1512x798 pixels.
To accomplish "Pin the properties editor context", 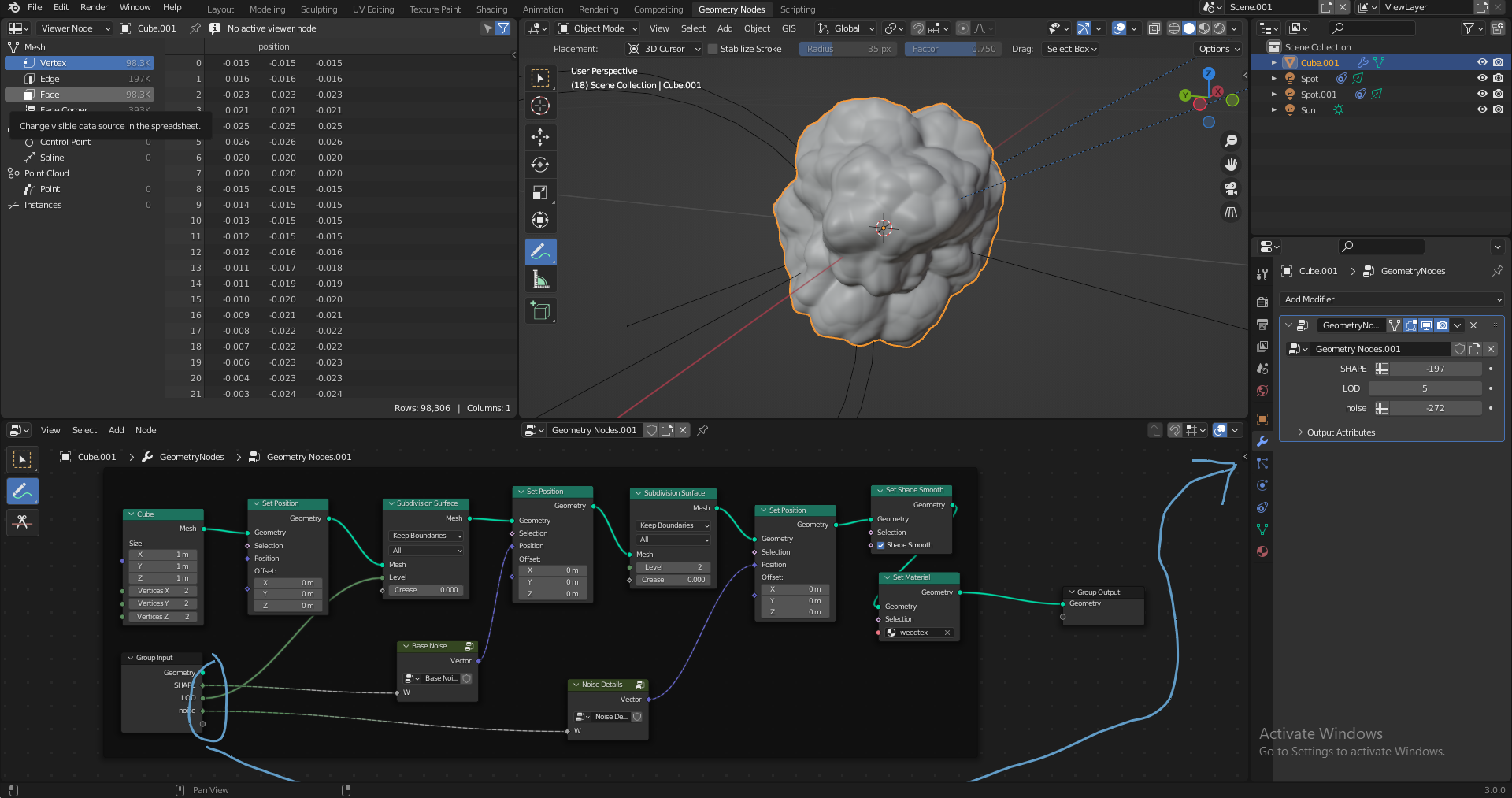I will point(1497,271).
